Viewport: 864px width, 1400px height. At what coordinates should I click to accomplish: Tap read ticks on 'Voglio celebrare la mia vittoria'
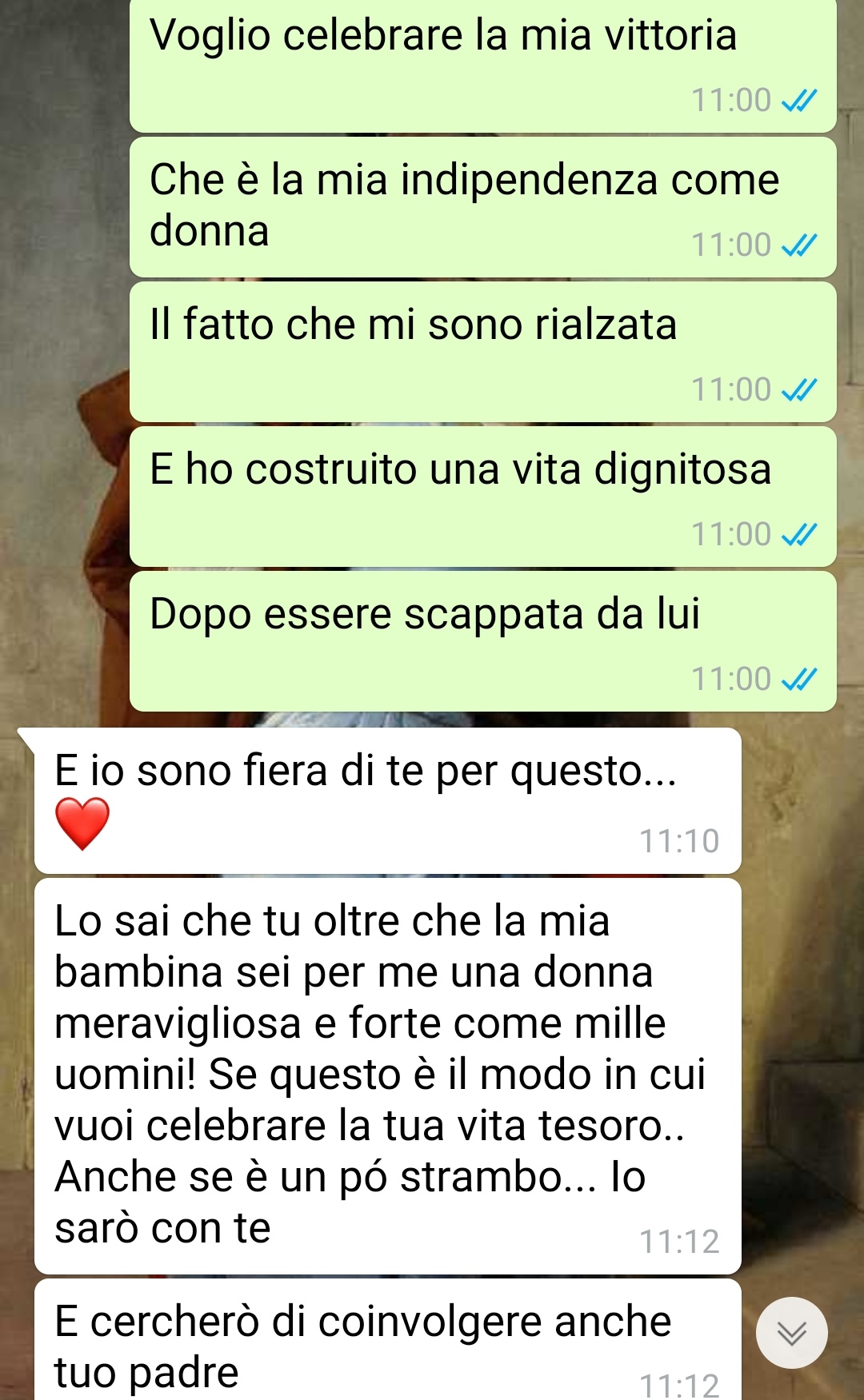point(799,101)
